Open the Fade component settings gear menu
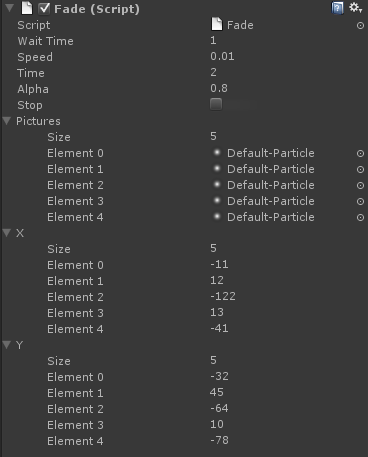 point(355,8)
